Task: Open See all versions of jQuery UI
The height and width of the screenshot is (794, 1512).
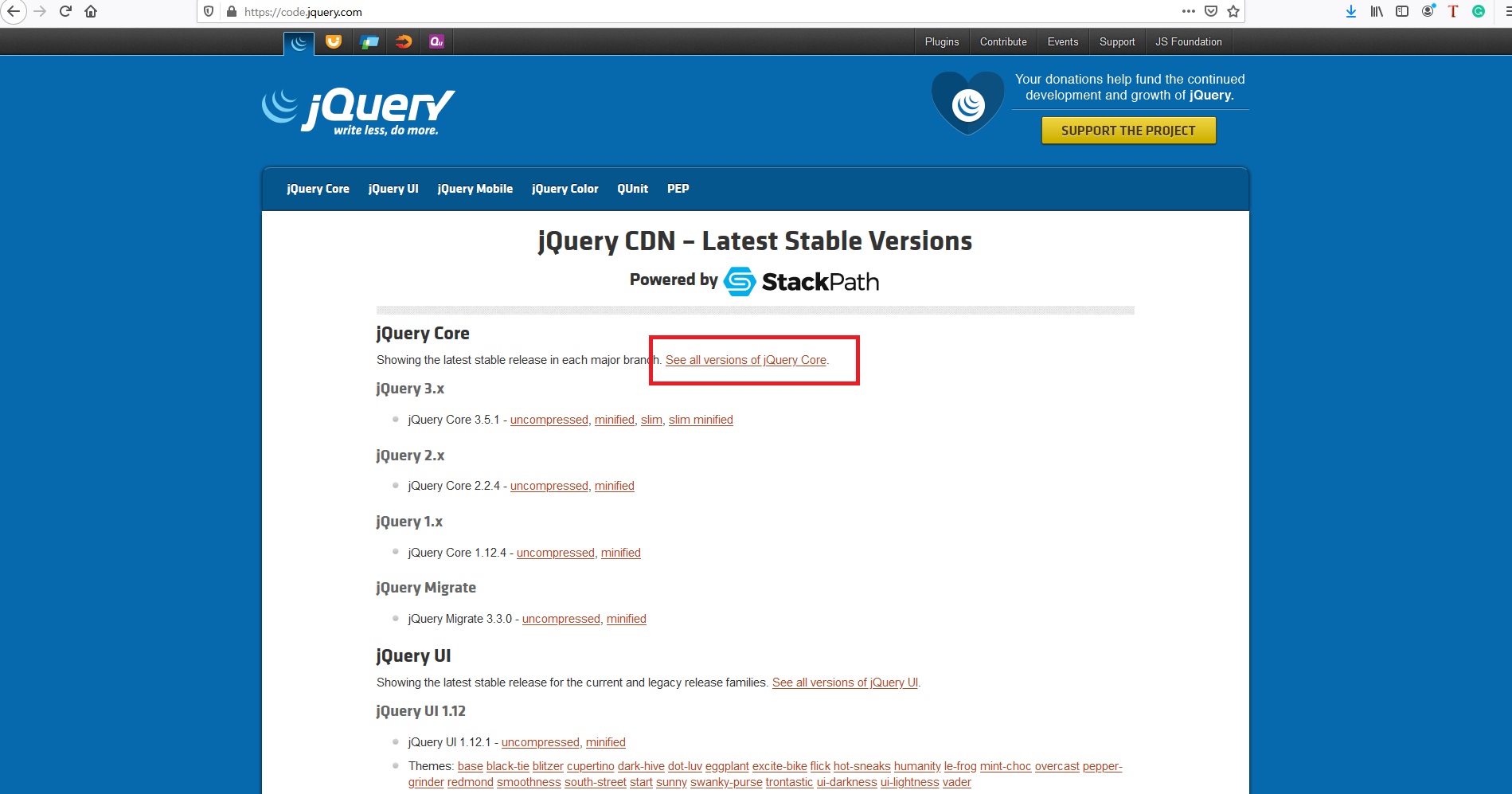Action: [845, 683]
